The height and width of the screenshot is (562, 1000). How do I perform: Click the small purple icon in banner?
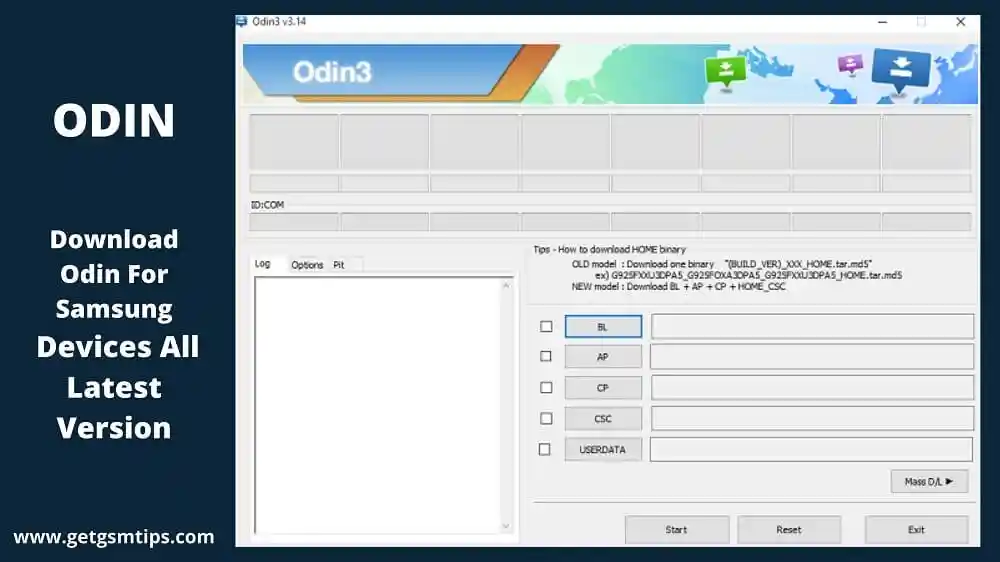[x=850, y=64]
